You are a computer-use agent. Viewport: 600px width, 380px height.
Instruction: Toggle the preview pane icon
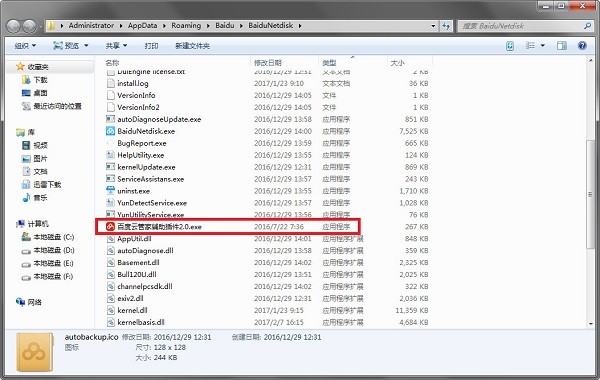[x=561, y=46]
